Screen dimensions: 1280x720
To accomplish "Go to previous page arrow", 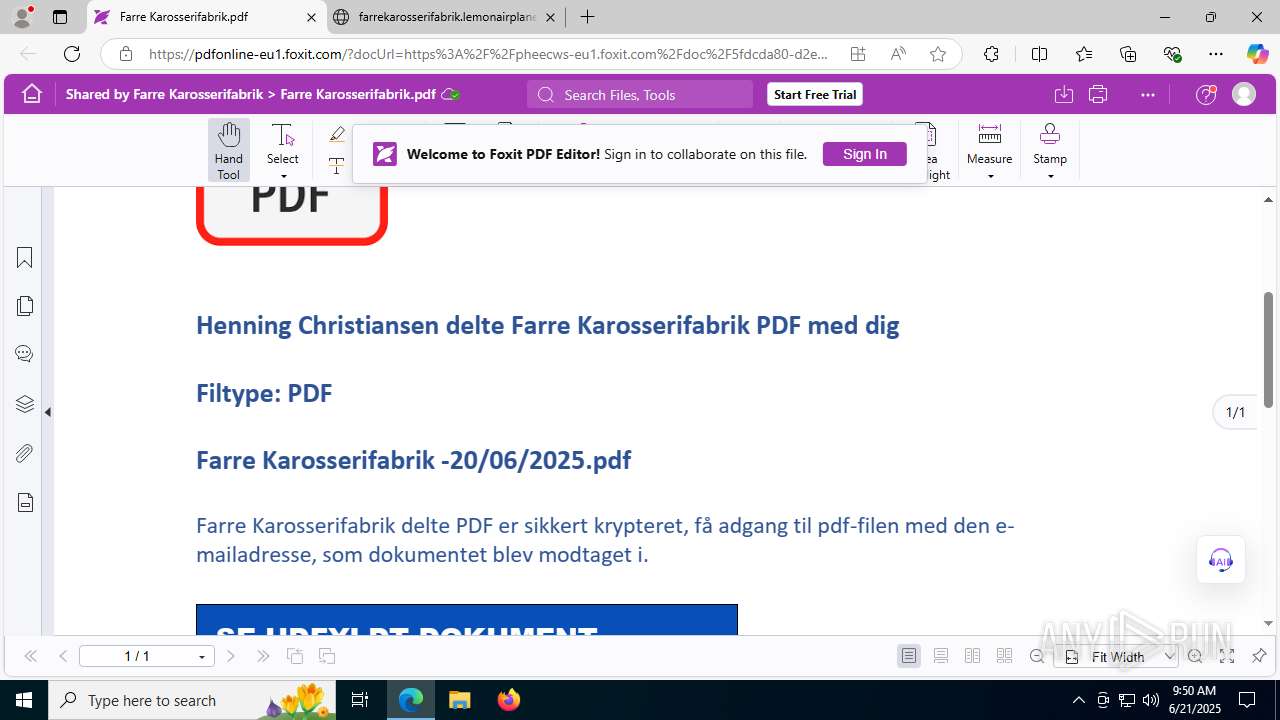I will point(63,656).
